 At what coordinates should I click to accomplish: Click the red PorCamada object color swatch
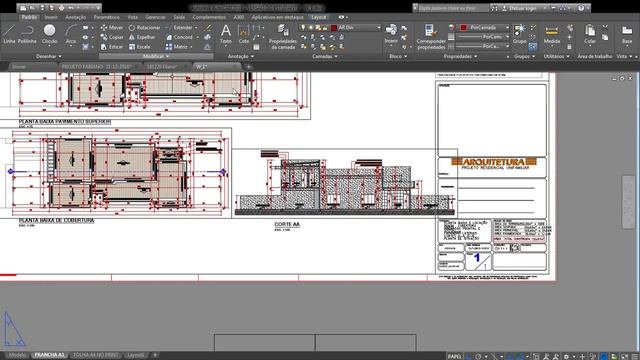[x=464, y=28]
